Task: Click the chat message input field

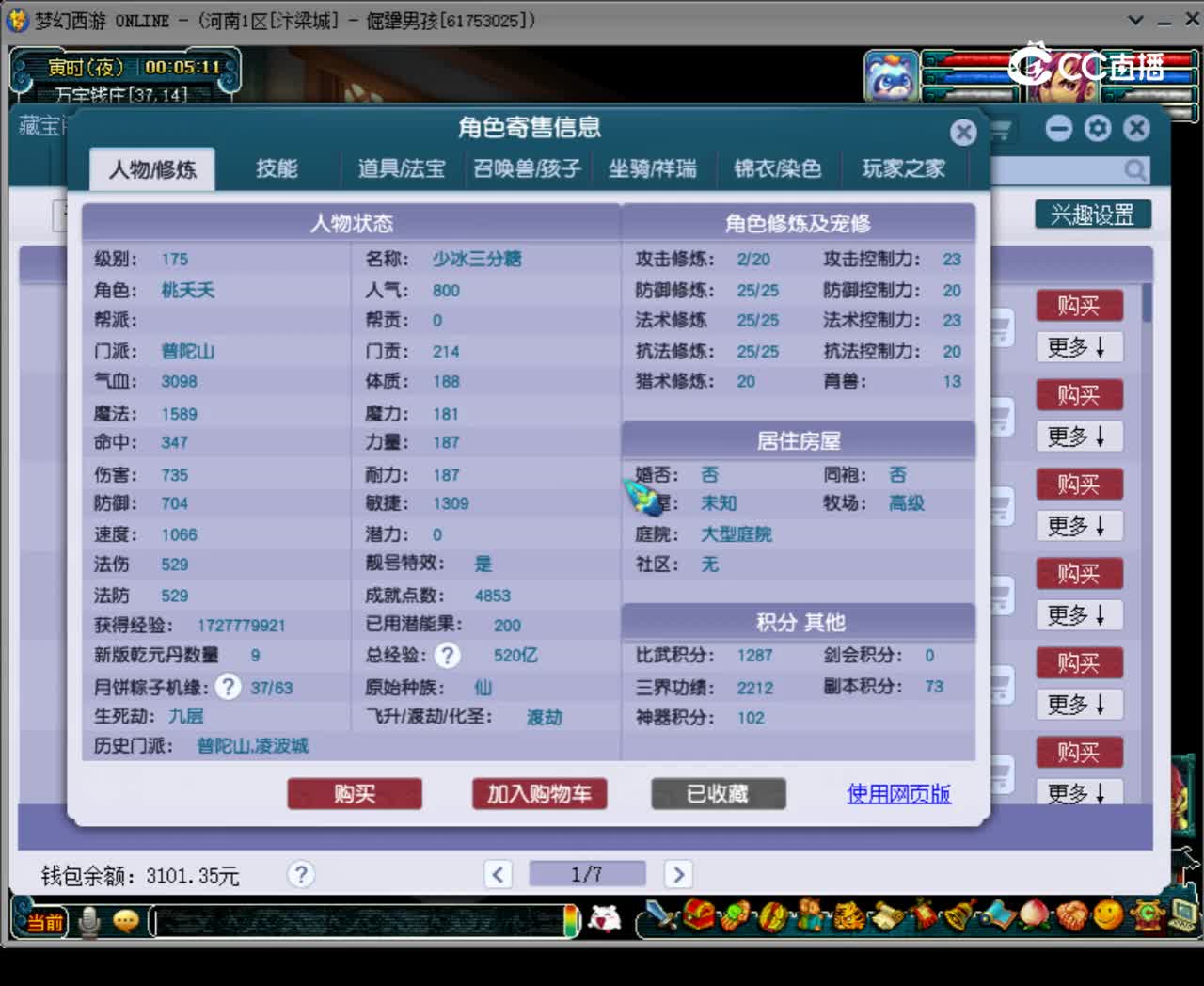Action: coord(358,921)
